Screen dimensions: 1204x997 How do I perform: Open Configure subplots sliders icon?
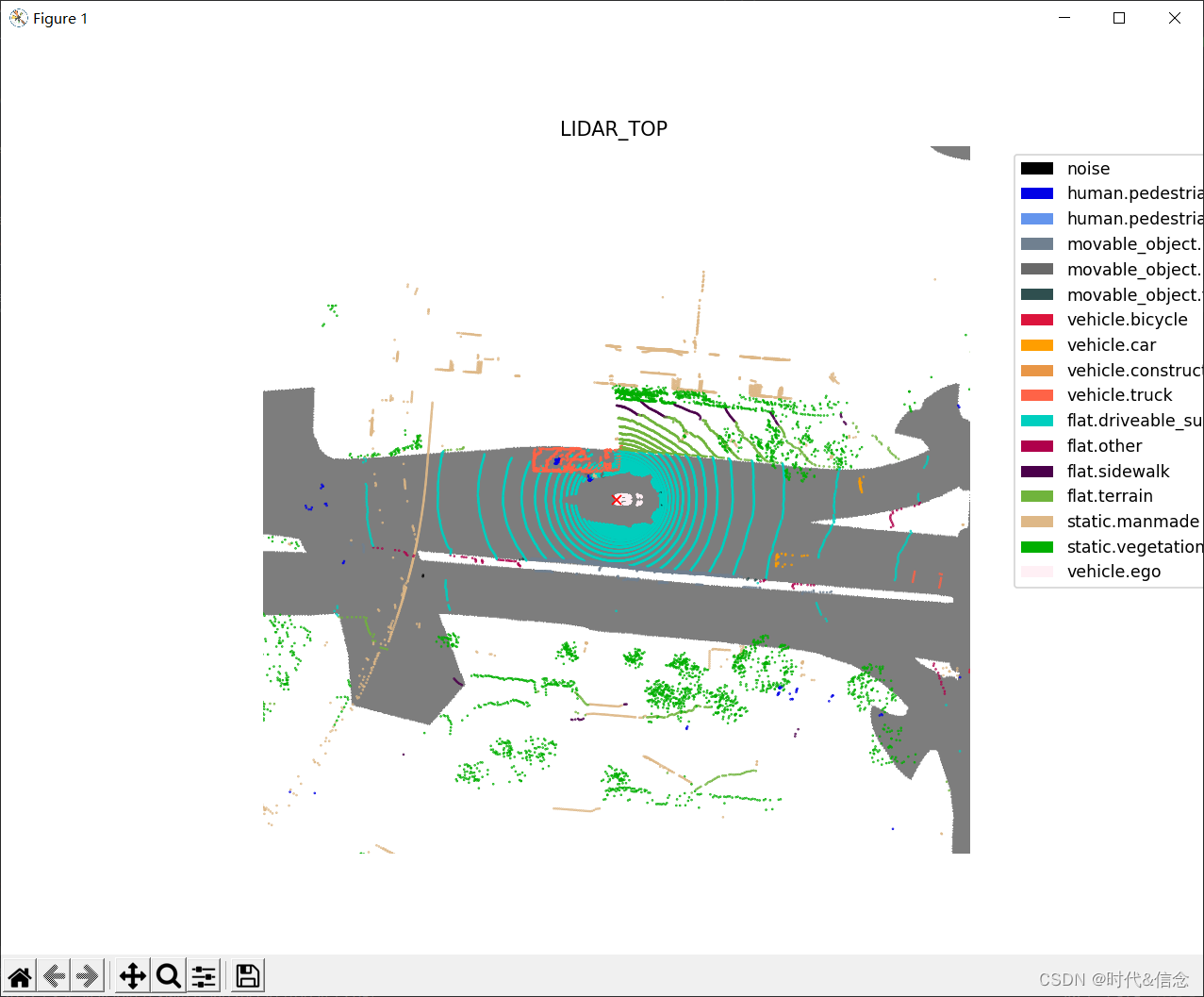point(204,976)
